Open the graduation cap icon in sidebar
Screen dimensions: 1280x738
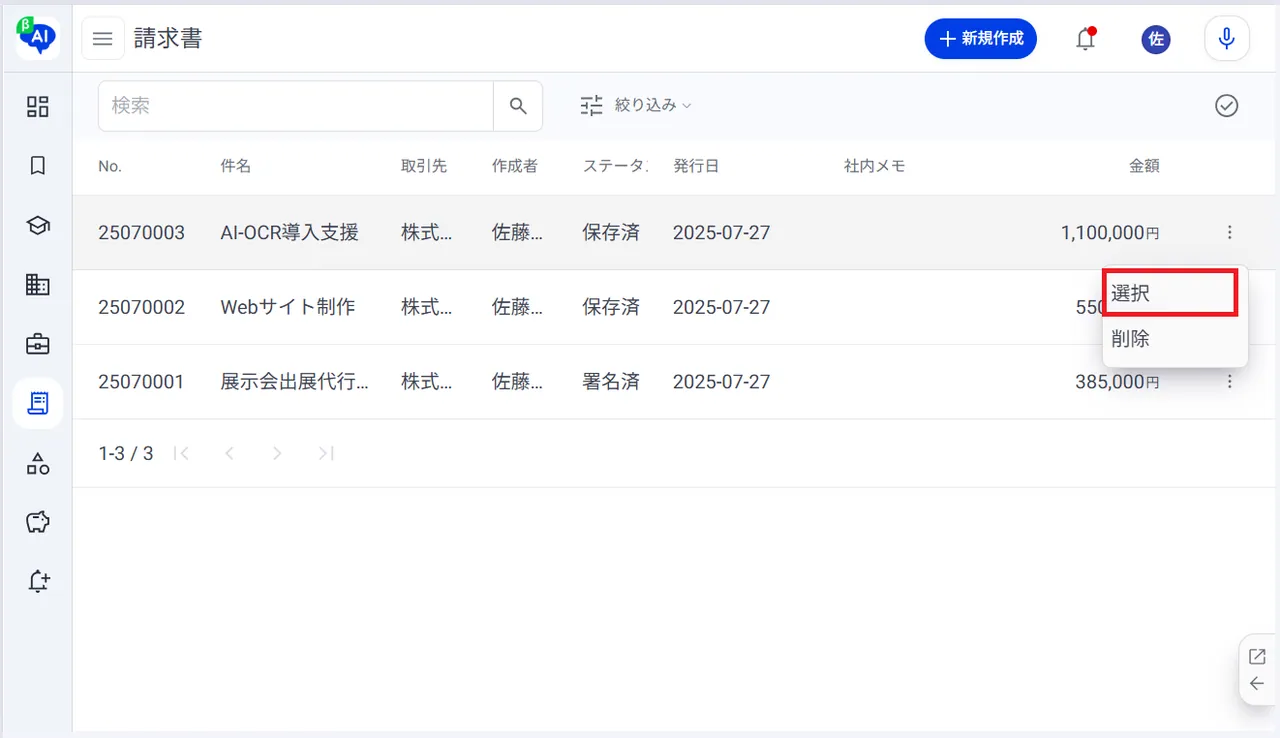coord(37,225)
